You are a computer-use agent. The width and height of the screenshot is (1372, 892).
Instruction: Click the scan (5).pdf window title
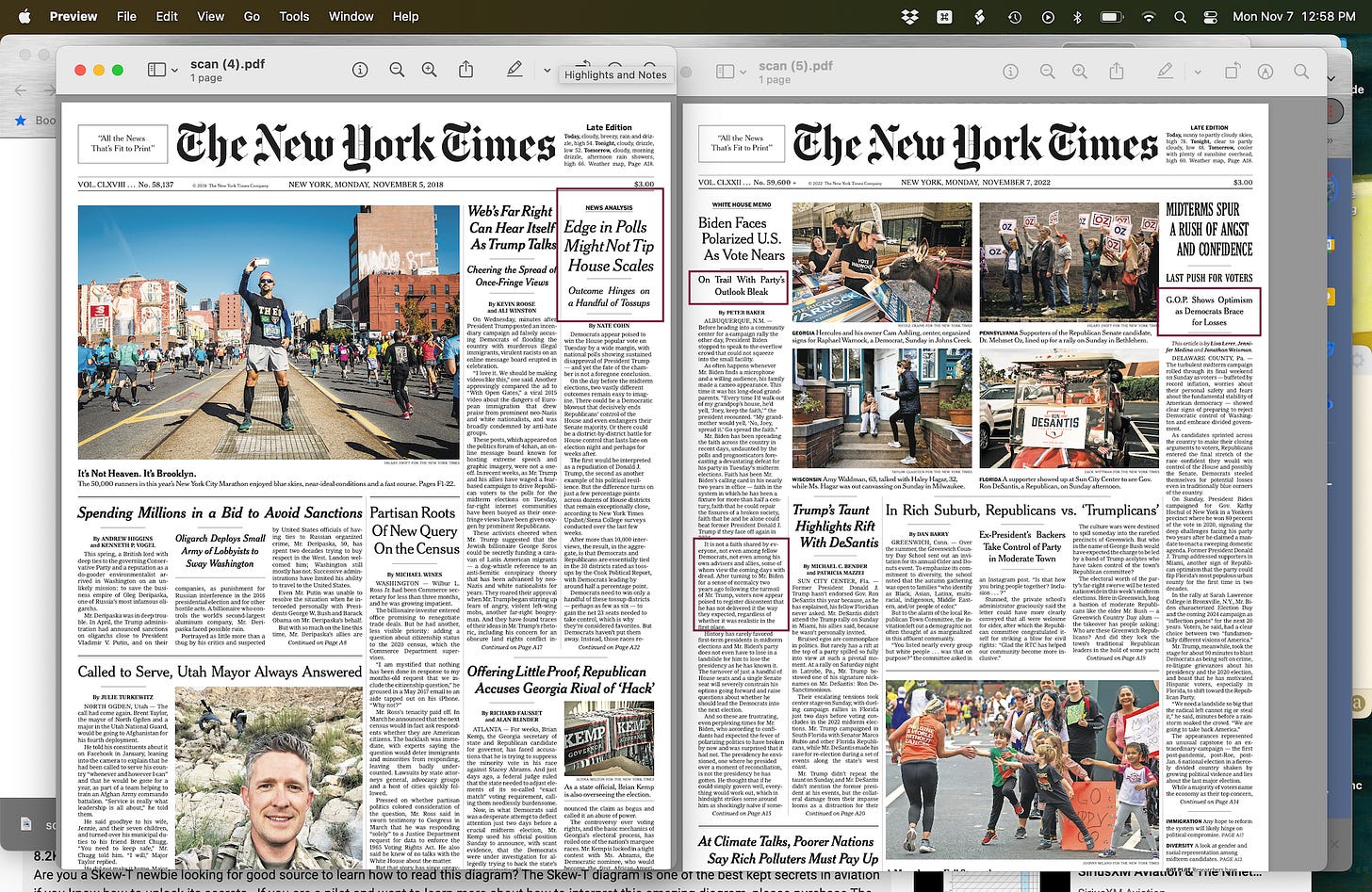tap(795, 66)
